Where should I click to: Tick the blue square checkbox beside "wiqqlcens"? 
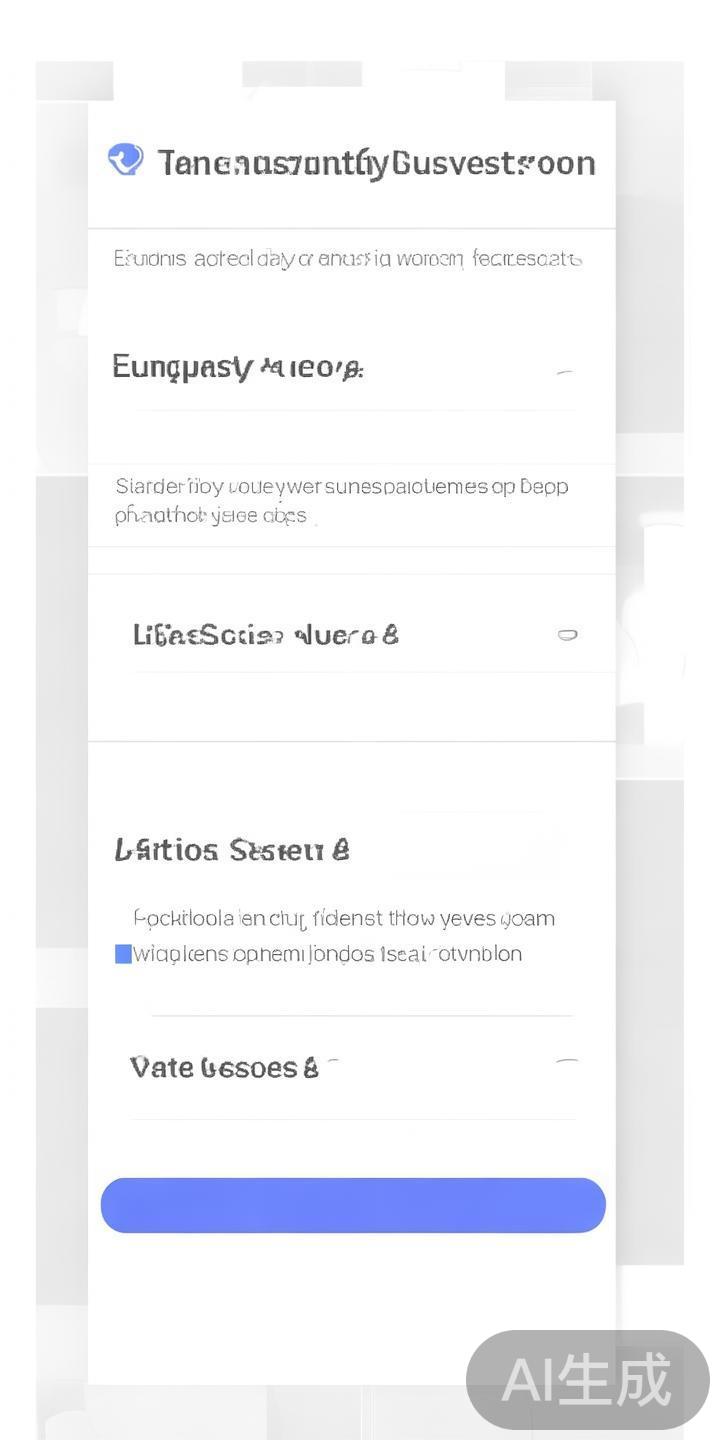point(123,954)
